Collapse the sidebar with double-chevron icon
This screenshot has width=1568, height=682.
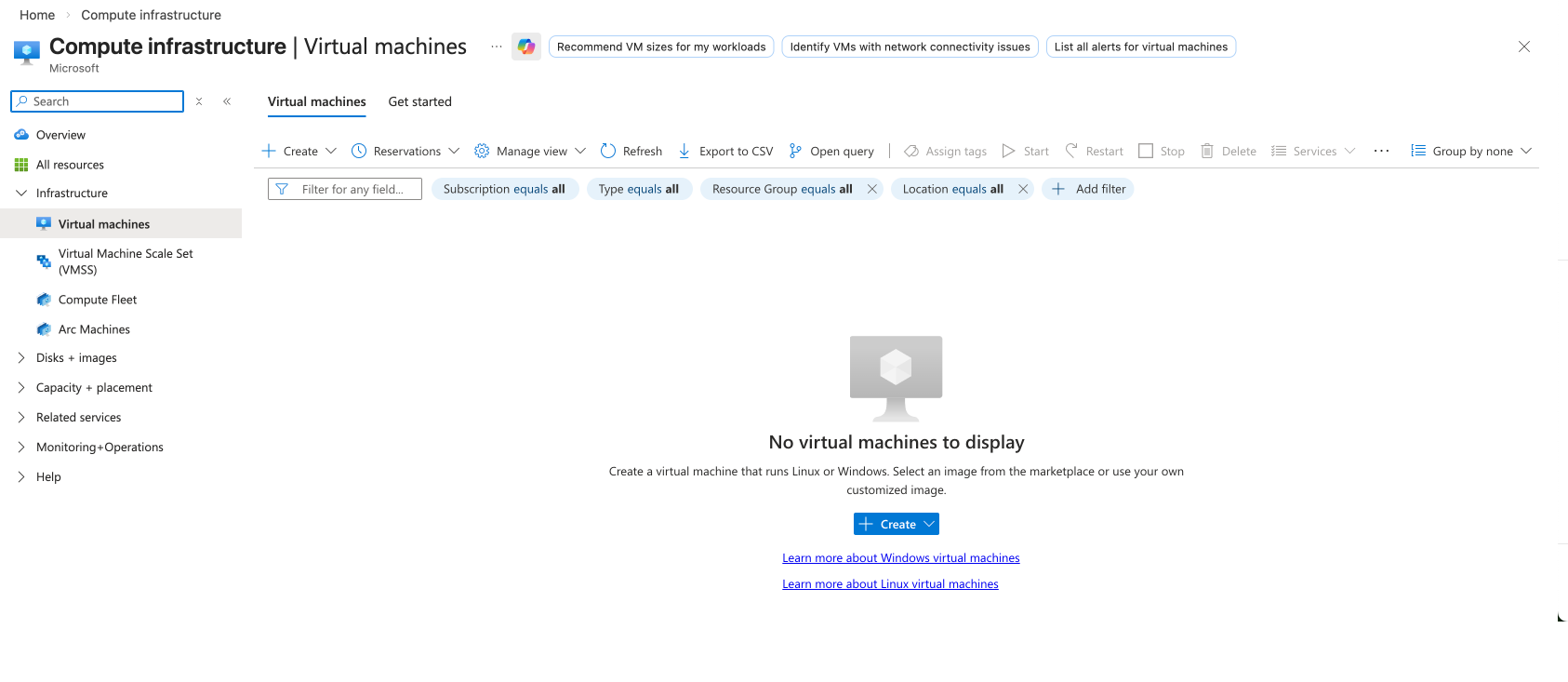click(x=227, y=101)
